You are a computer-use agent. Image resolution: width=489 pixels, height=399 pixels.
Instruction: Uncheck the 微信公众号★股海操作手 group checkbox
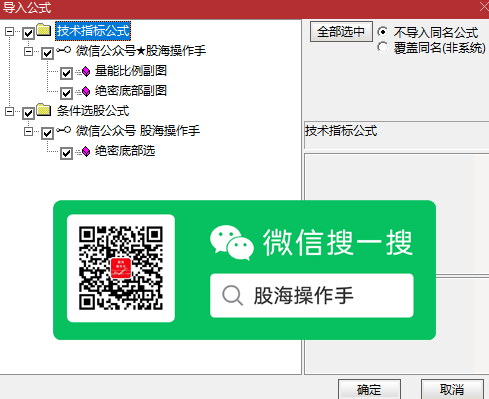point(47,53)
